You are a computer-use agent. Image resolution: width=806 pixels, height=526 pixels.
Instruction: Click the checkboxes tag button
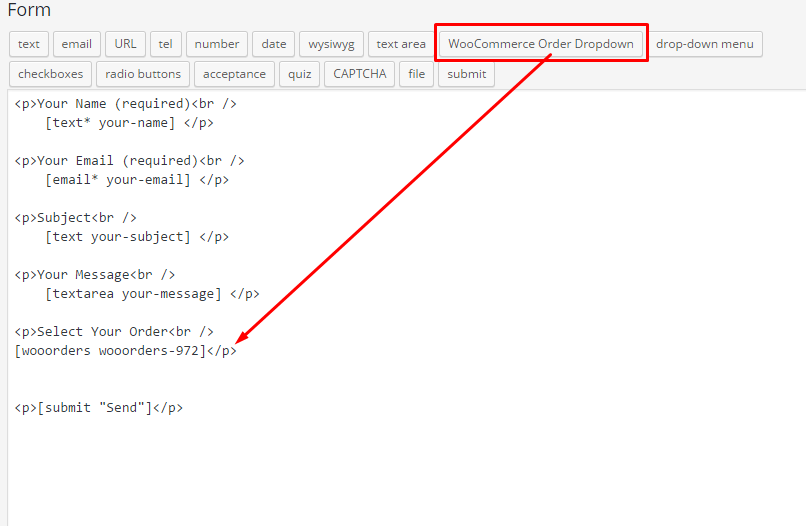51,74
